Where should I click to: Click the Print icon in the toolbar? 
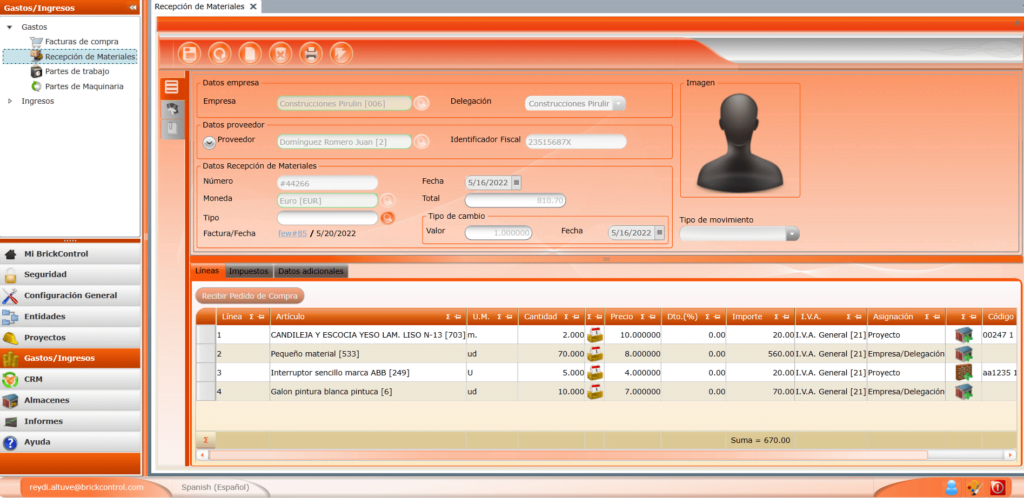(311, 53)
